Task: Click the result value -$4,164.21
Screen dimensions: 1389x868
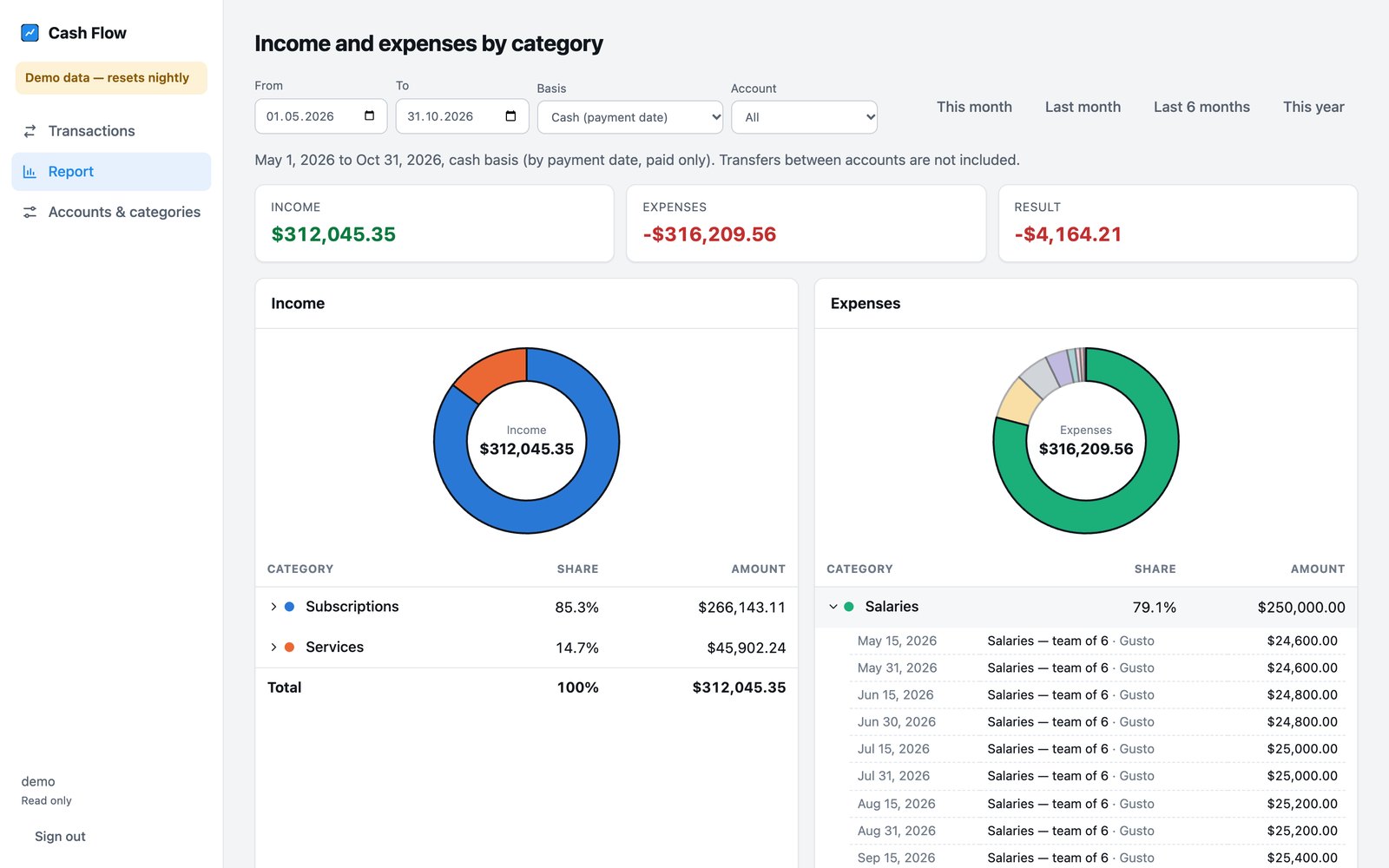Action: coord(1068,234)
